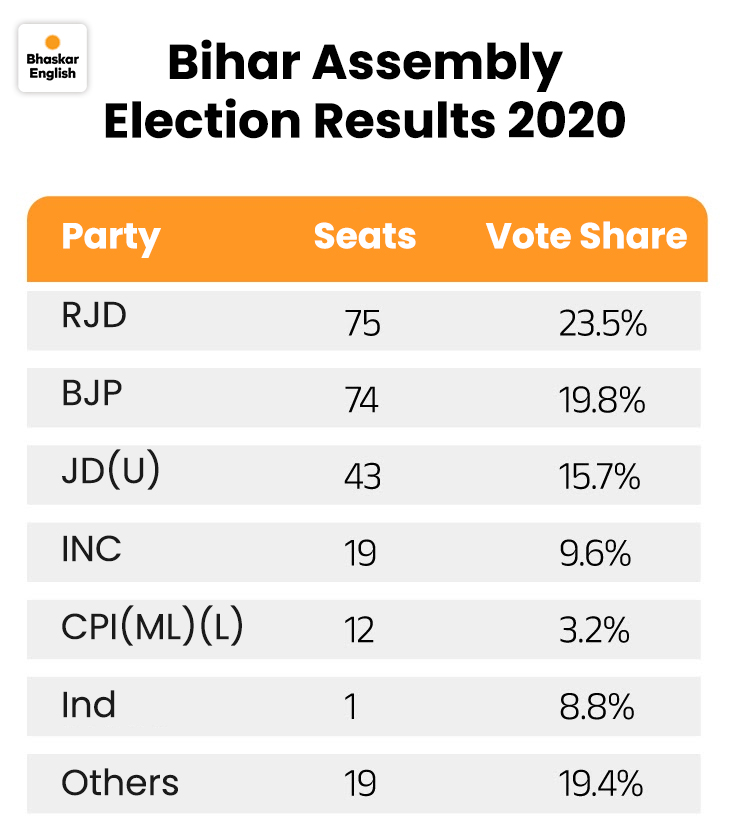730x839 pixels.
Task: Click the 9.6% vote share value
Action: click(x=596, y=554)
